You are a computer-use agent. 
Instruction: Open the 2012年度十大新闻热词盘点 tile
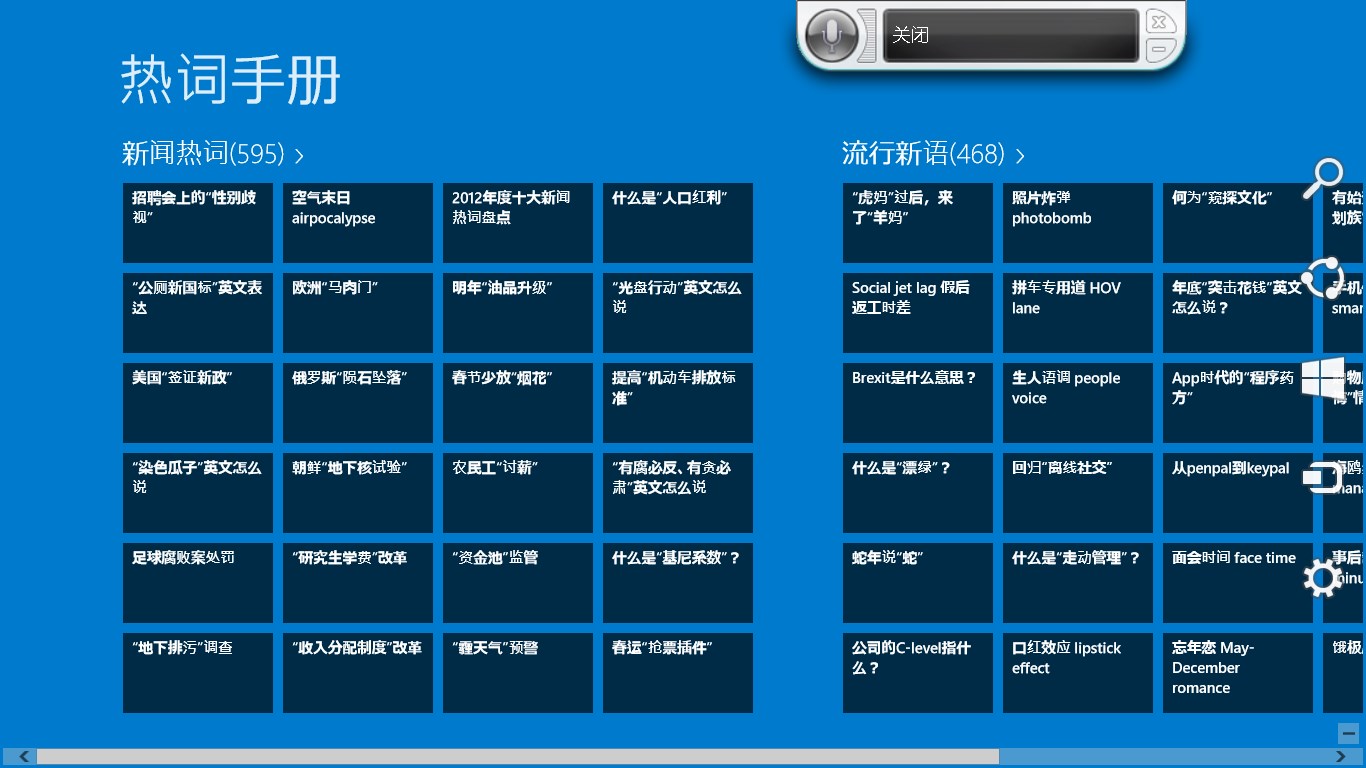pyautogui.click(x=517, y=222)
